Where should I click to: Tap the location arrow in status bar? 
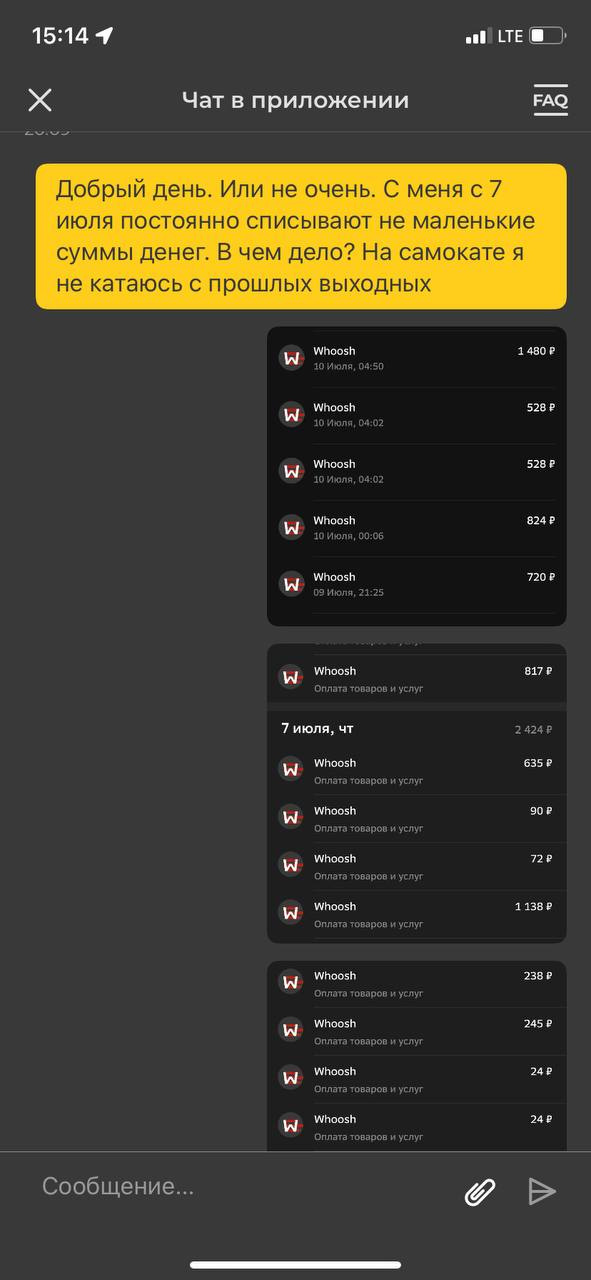pyautogui.click(x=105, y=36)
